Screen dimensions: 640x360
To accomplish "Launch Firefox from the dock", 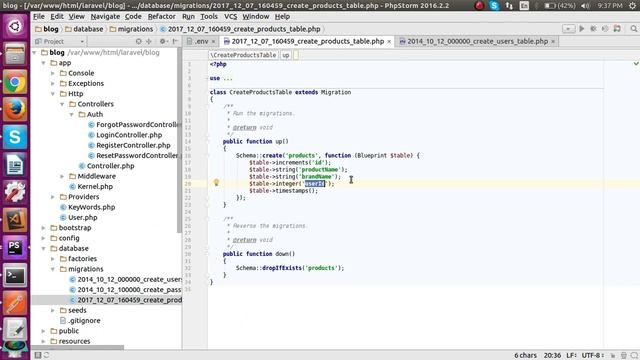I will pos(15,110).
